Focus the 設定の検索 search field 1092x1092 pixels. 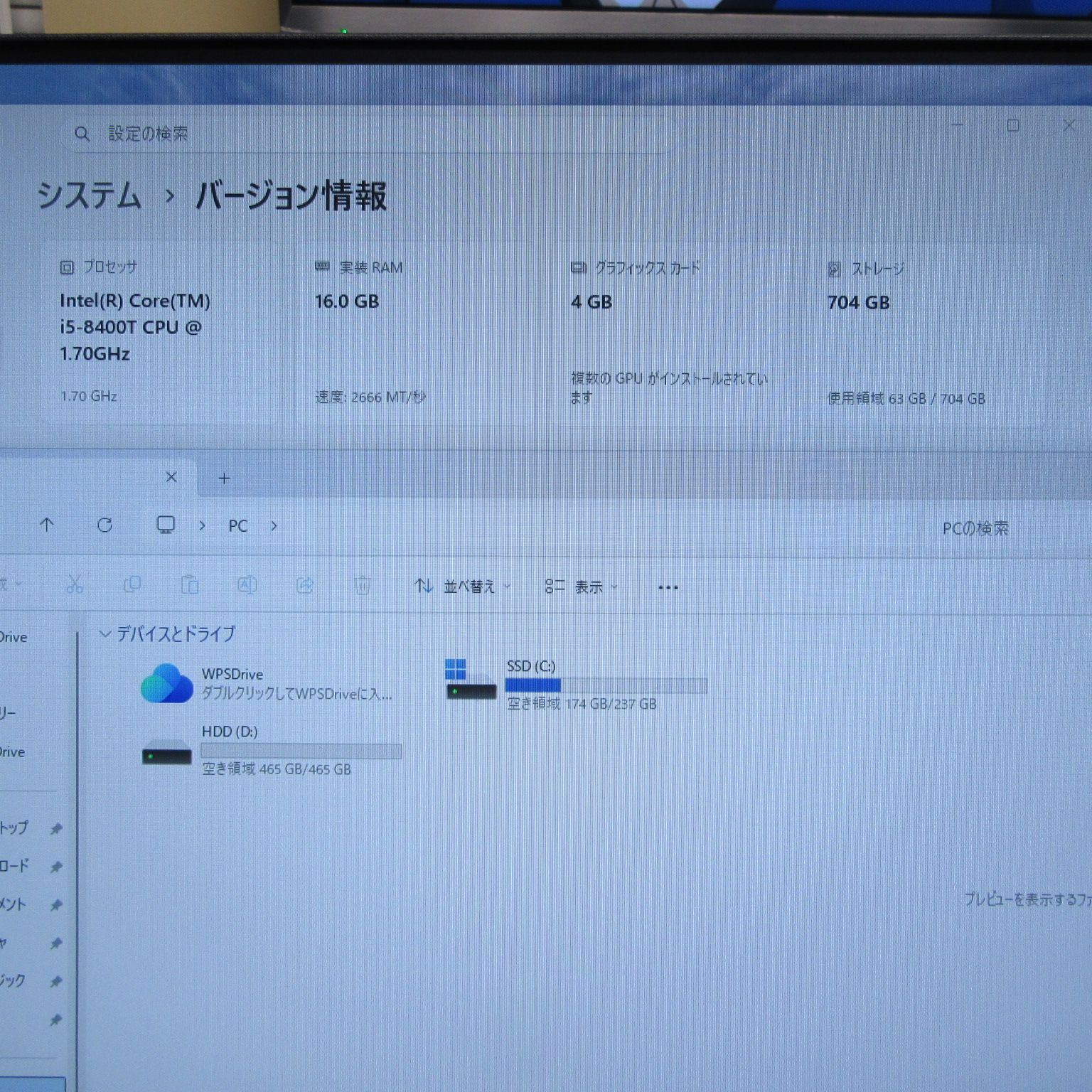(370, 134)
